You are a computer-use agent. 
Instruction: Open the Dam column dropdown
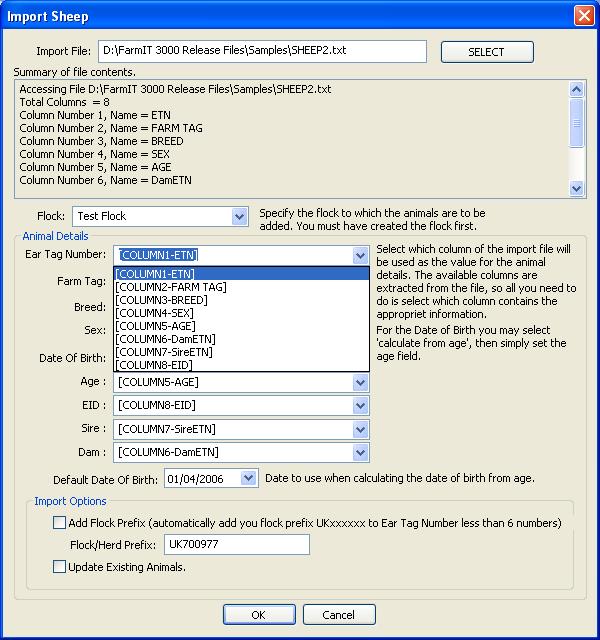pos(360,453)
